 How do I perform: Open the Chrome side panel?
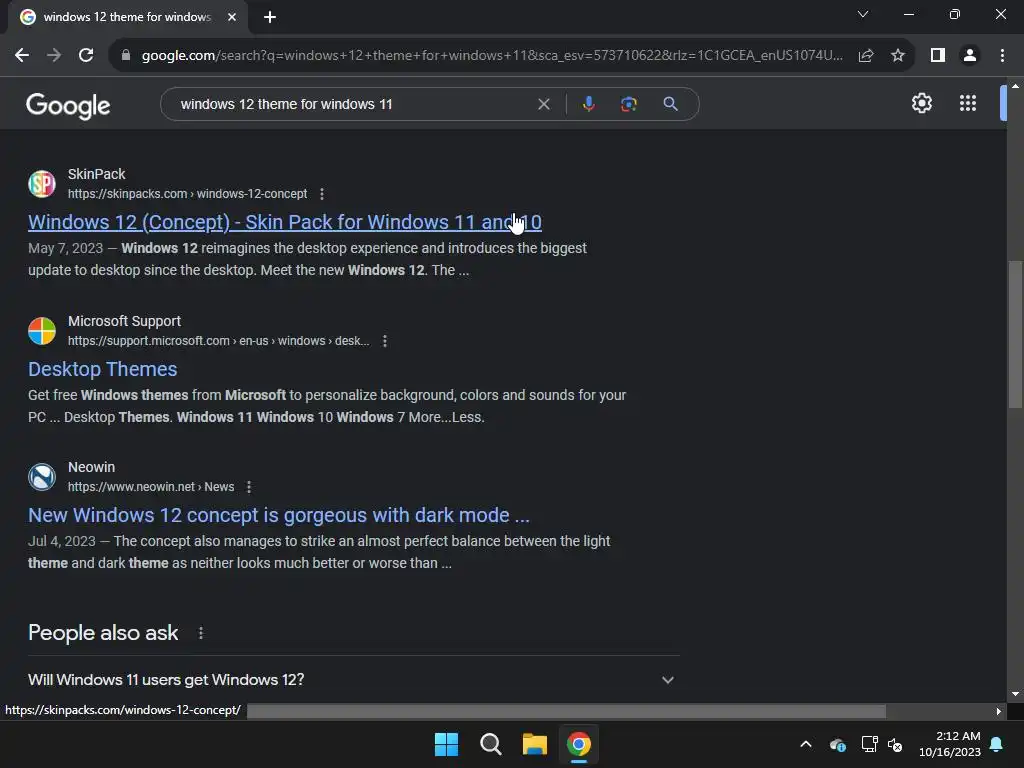pyautogui.click(x=938, y=56)
